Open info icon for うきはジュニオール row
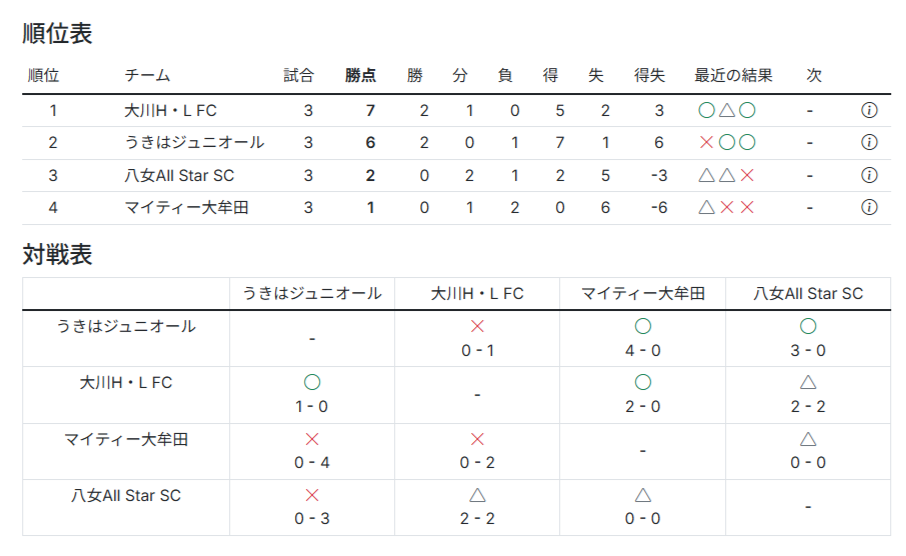This screenshot has width=906, height=556. pyautogui.click(x=869, y=142)
